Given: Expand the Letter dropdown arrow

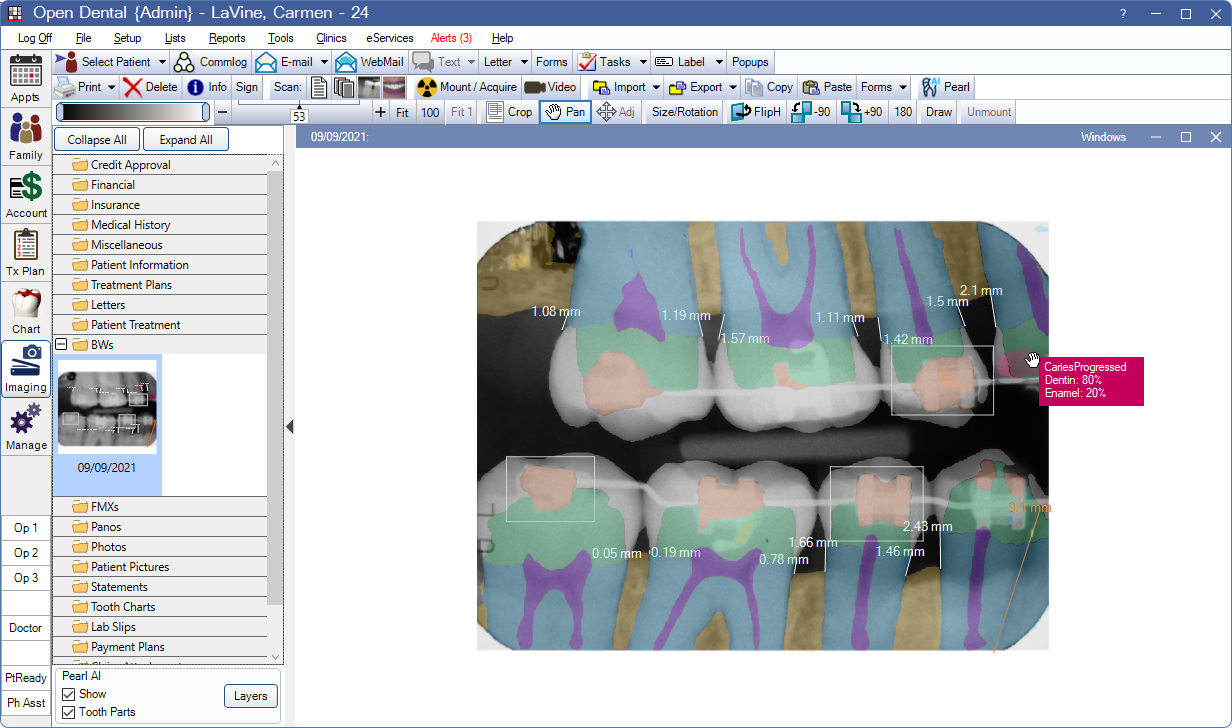Looking at the screenshot, I should point(522,62).
